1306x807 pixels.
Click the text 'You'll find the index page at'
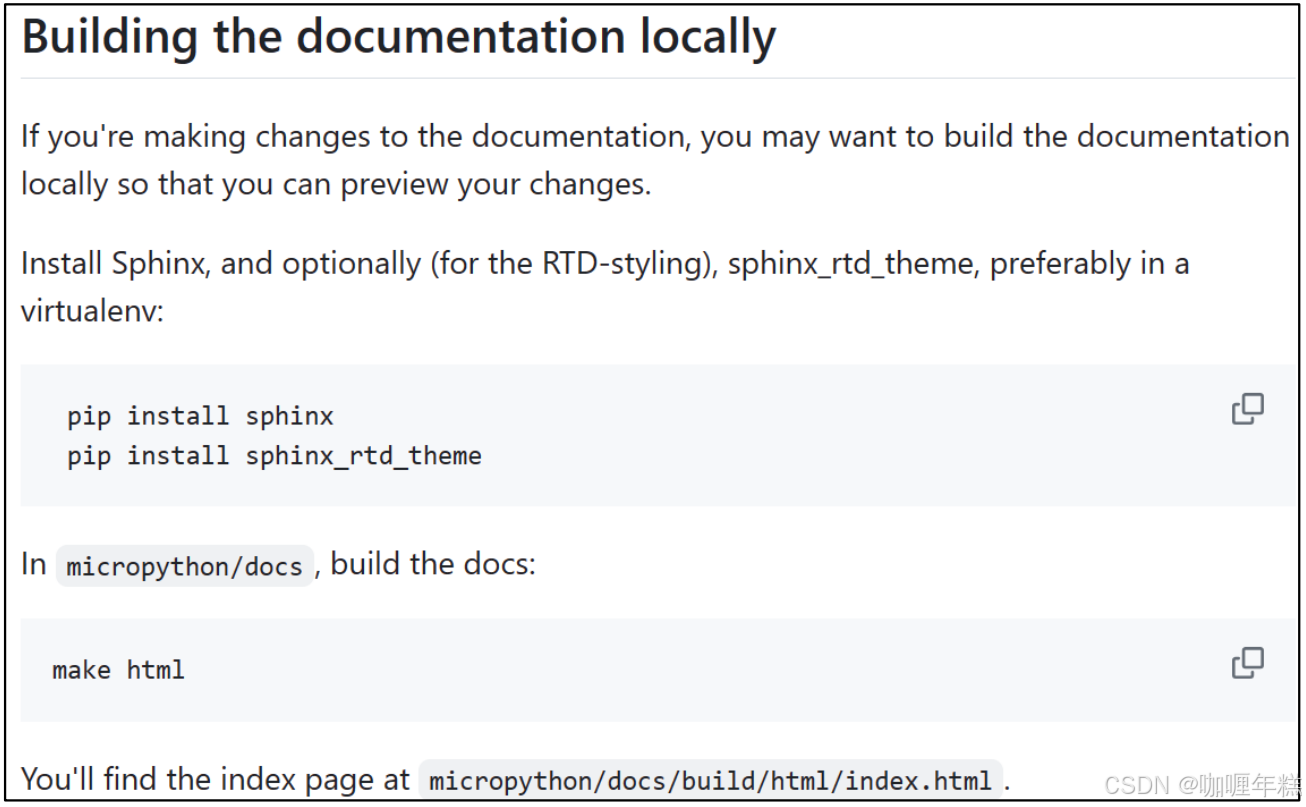(216, 779)
